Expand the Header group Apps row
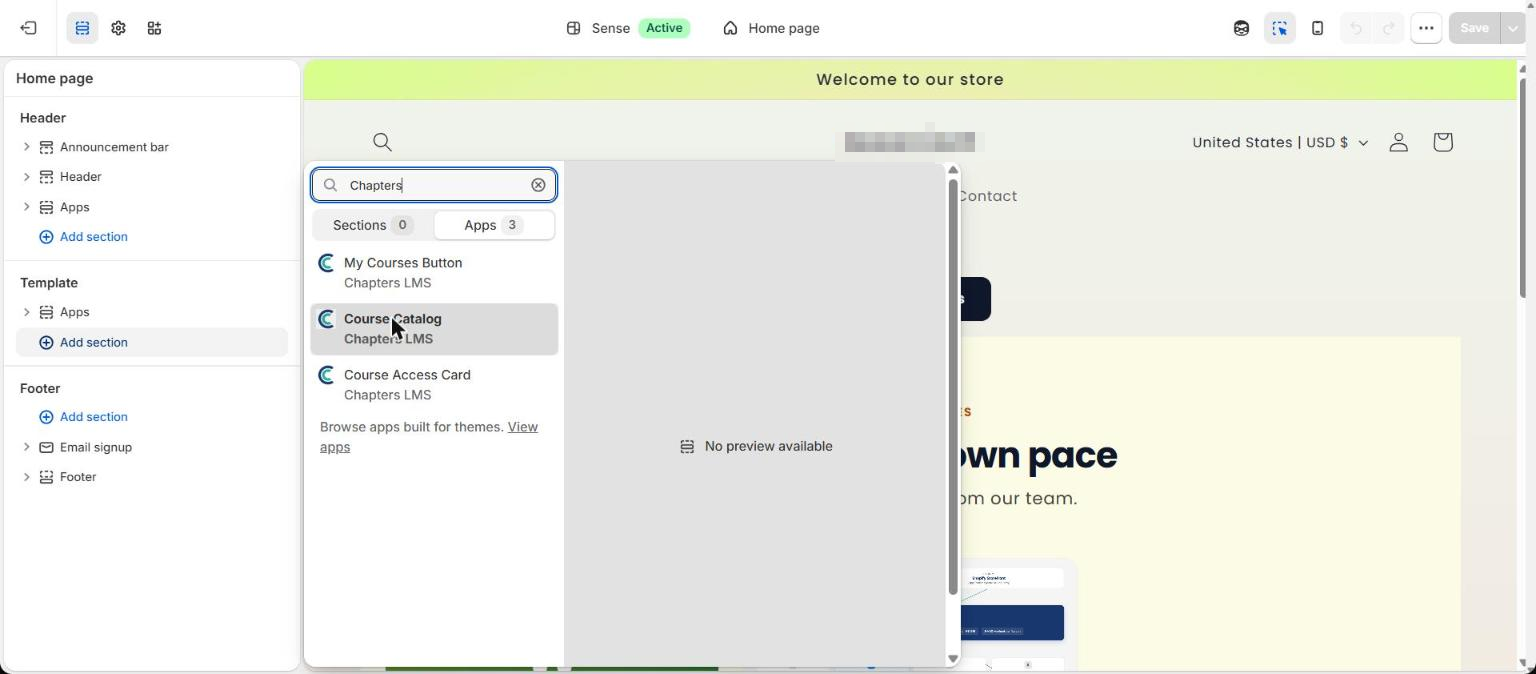The height and width of the screenshot is (674, 1536). click(x=27, y=207)
